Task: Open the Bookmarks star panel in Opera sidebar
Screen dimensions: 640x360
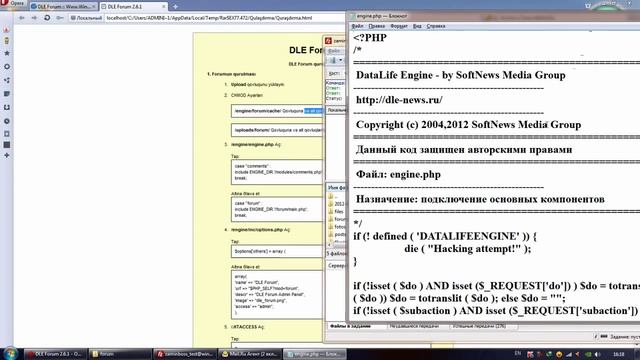Action: (7, 53)
